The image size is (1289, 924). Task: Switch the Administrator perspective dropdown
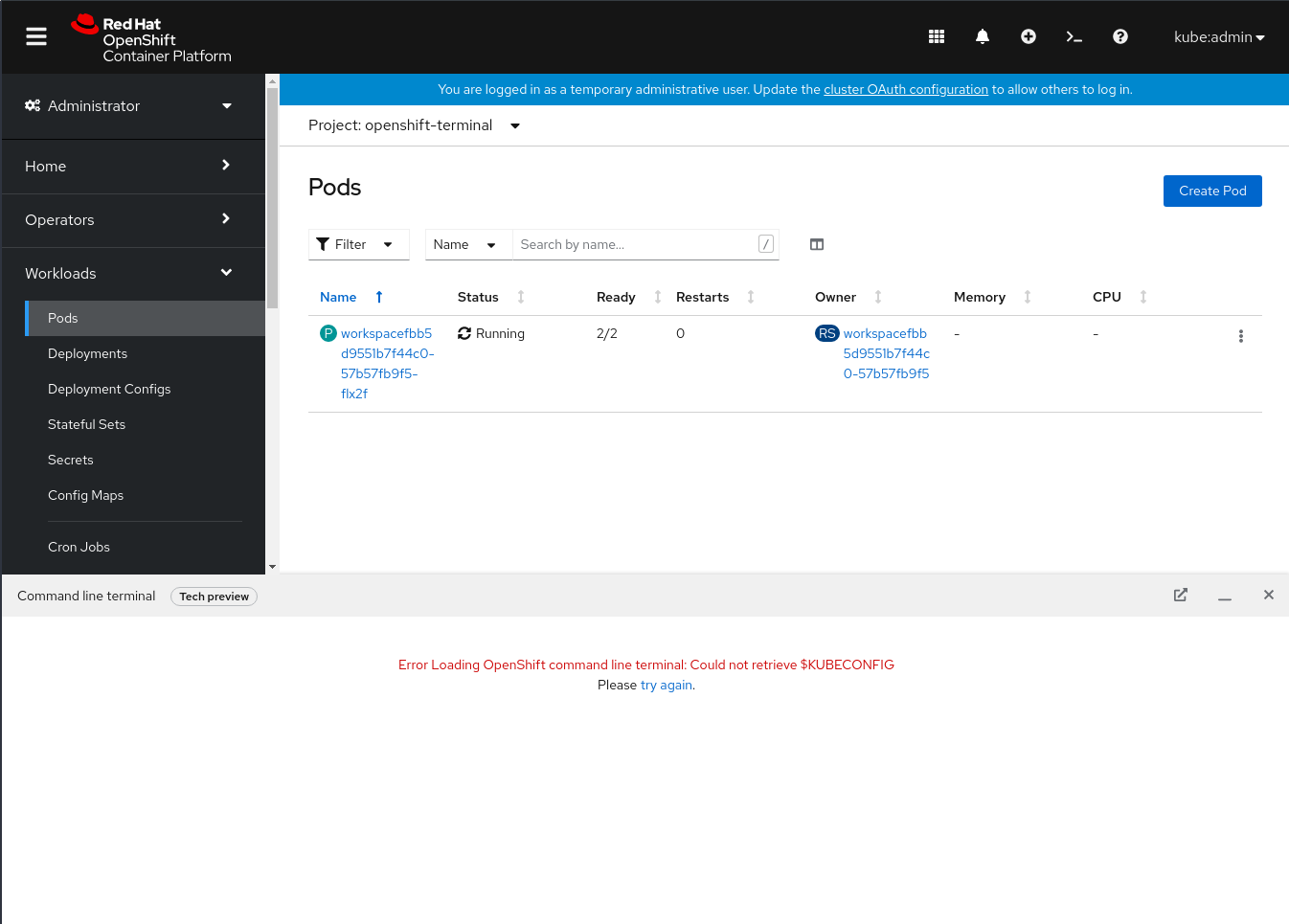pos(132,106)
